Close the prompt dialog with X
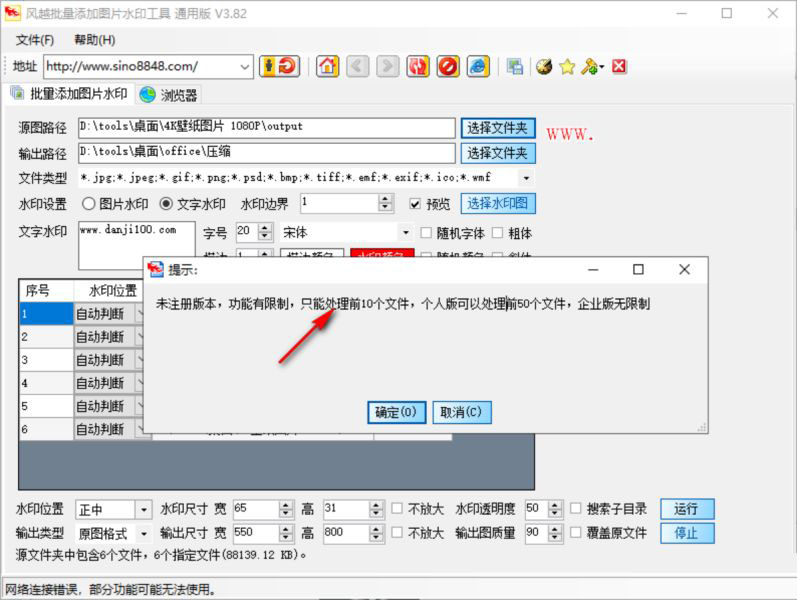Screen dimensions: 797x600 685,269
